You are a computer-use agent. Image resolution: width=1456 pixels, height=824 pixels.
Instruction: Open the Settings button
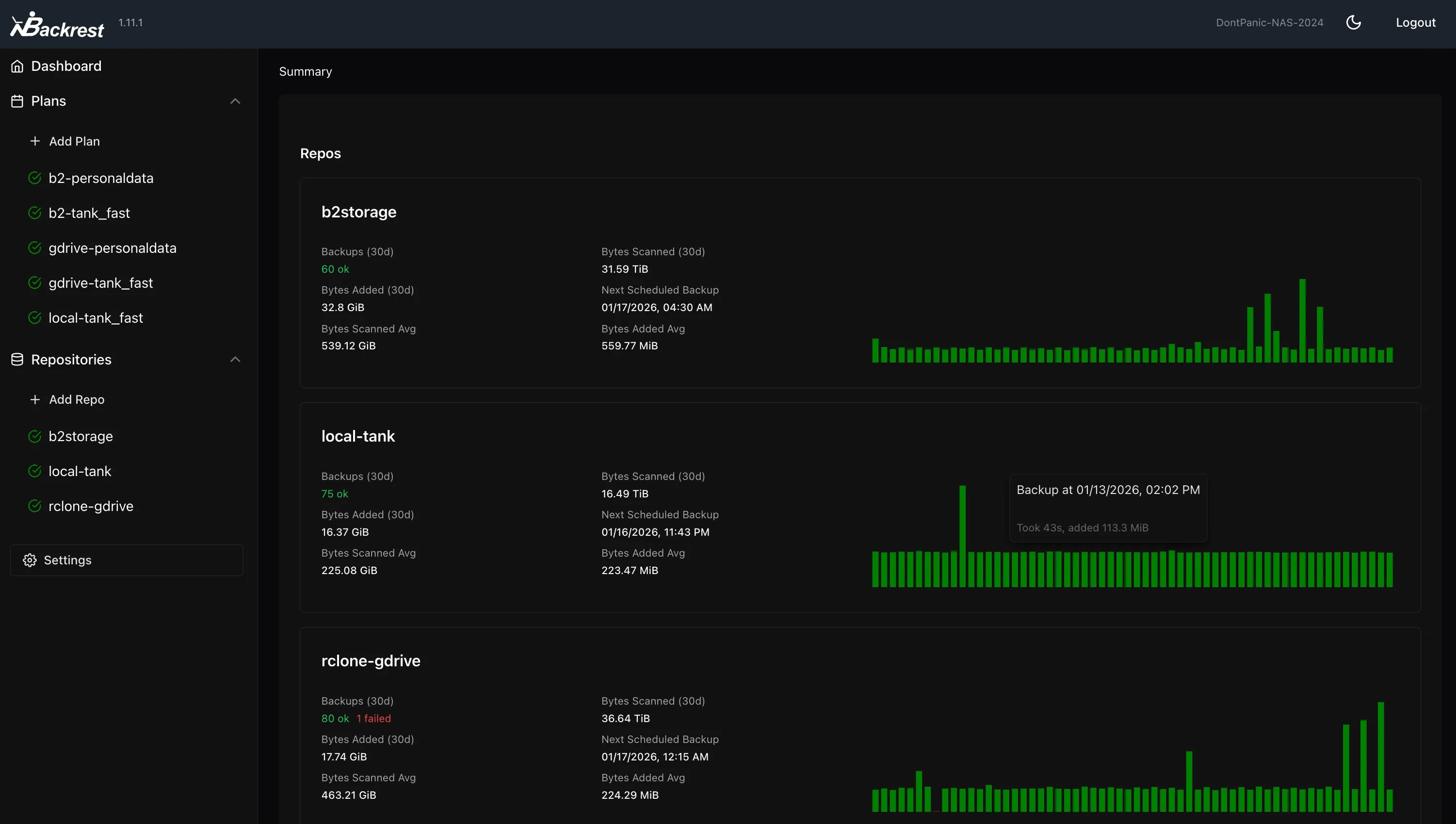tap(127, 560)
